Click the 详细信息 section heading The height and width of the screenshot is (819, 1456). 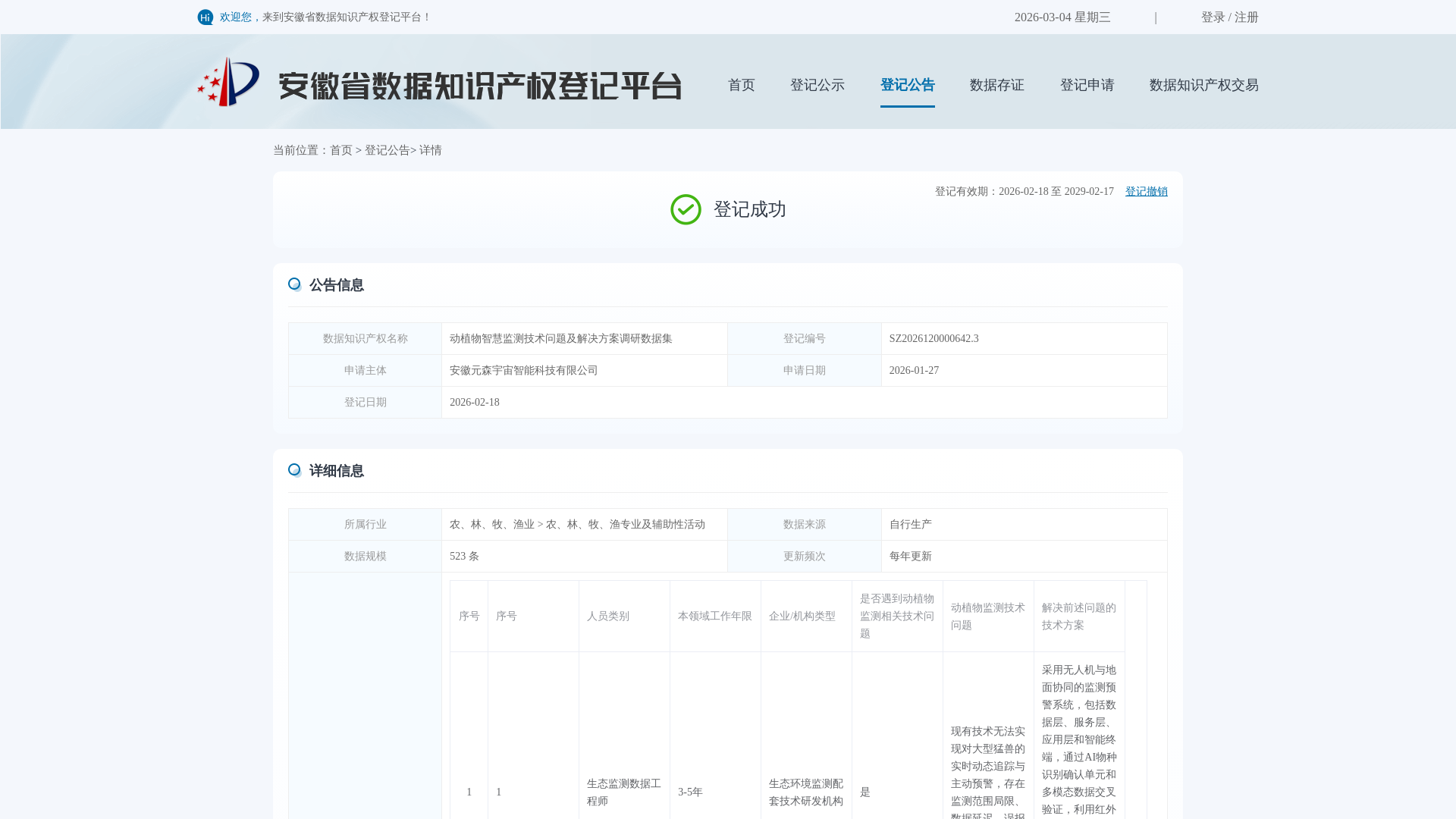[337, 471]
